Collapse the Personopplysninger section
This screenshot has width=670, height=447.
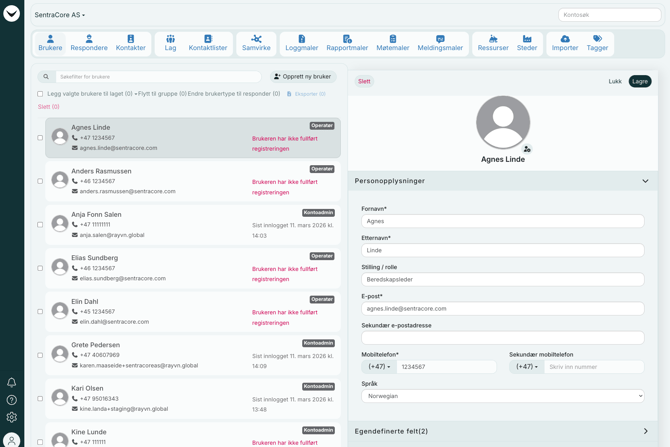pyautogui.click(x=645, y=181)
